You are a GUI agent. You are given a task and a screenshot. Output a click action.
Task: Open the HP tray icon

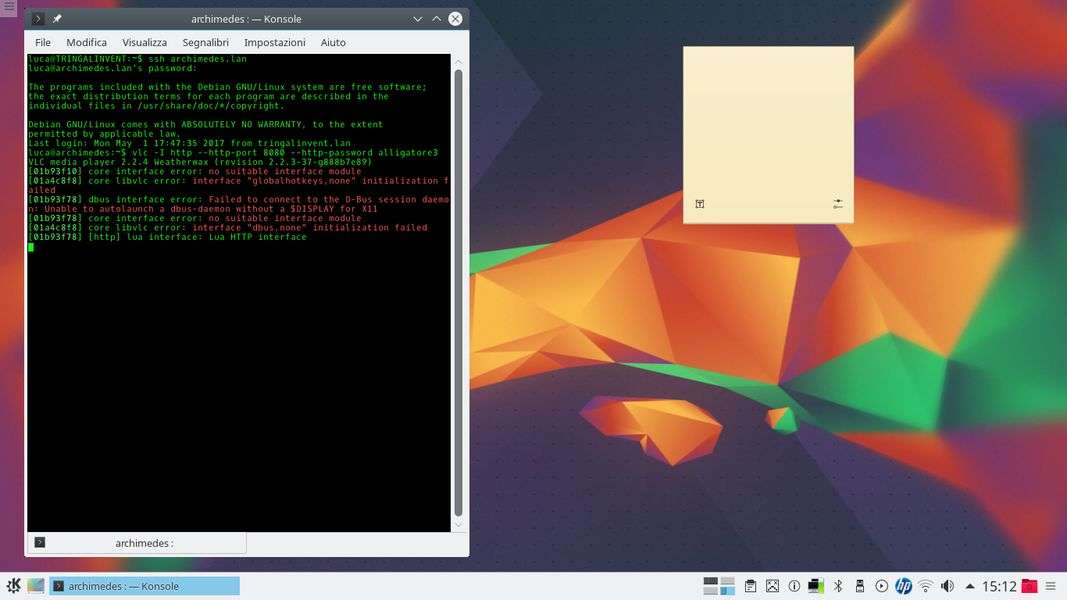904,586
